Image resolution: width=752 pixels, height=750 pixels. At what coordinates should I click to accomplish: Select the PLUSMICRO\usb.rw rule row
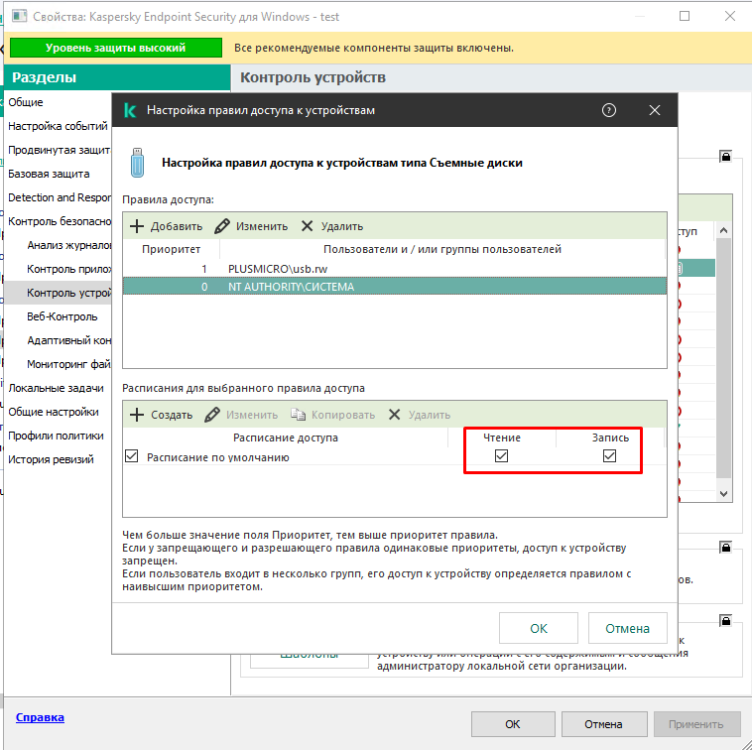point(395,269)
